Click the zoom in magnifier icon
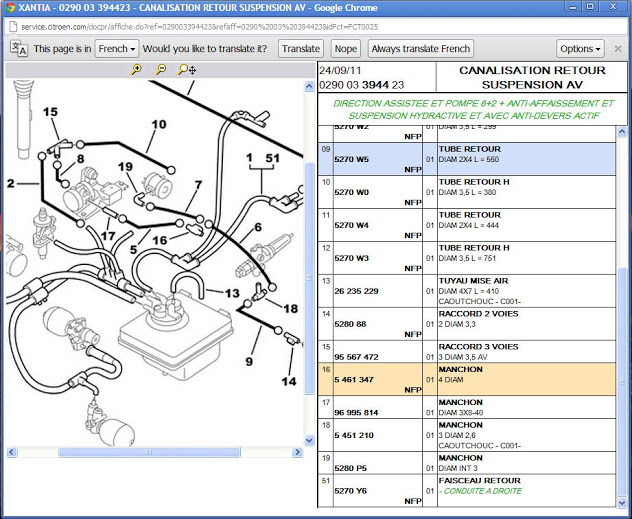 tap(136, 69)
